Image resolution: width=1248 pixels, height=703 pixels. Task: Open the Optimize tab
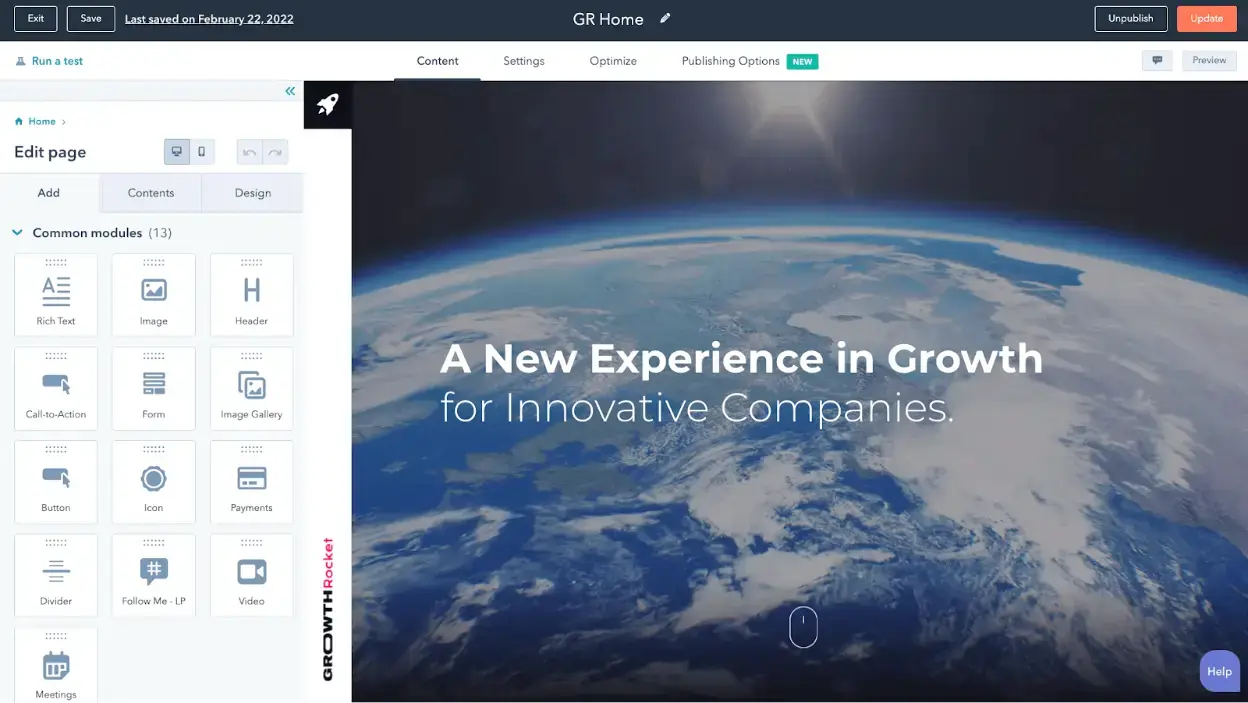613,61
